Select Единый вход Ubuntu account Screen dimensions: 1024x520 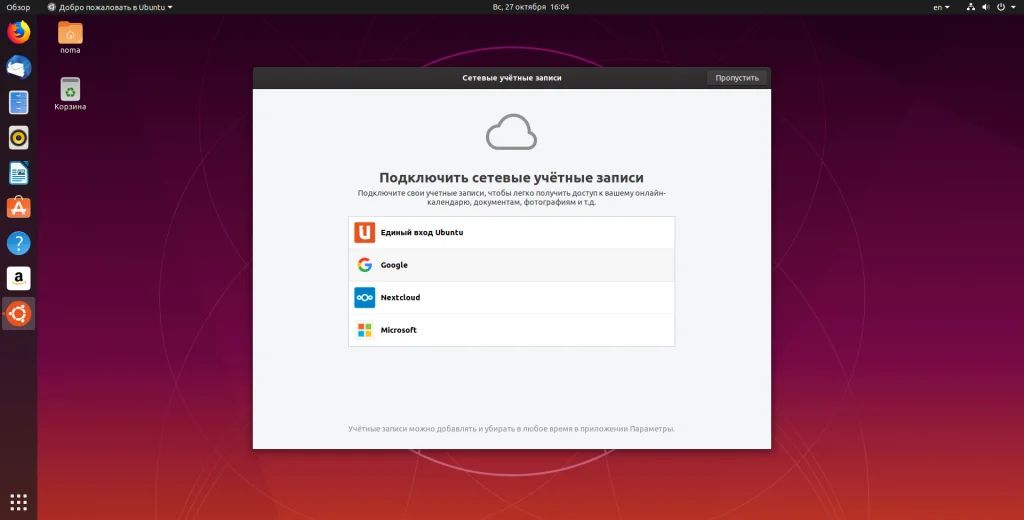point(511,233)
